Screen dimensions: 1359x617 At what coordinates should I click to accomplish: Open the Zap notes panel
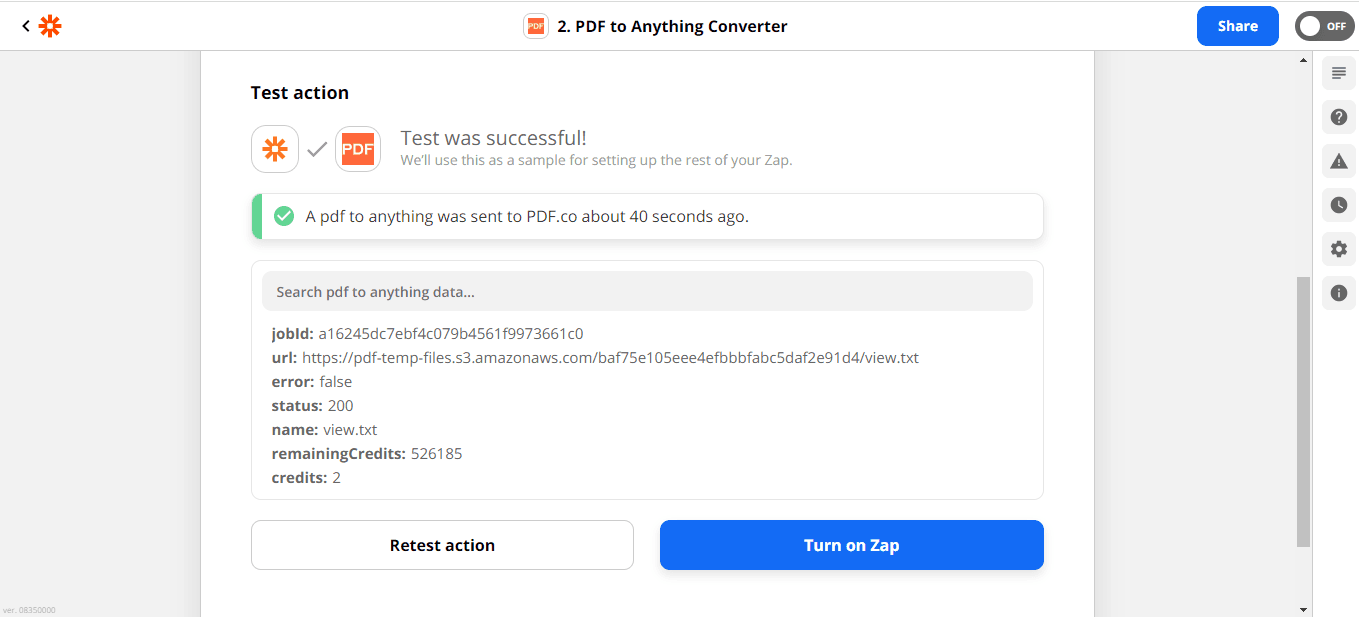point(1338,73)
